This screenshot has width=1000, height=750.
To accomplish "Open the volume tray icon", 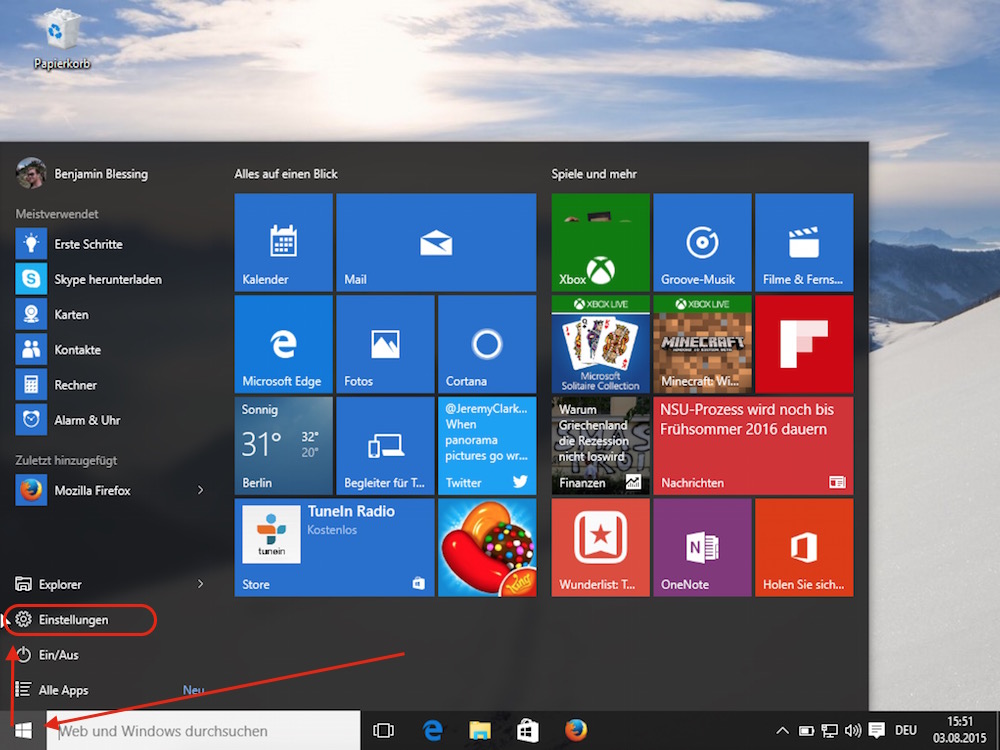I will (853, 730).
